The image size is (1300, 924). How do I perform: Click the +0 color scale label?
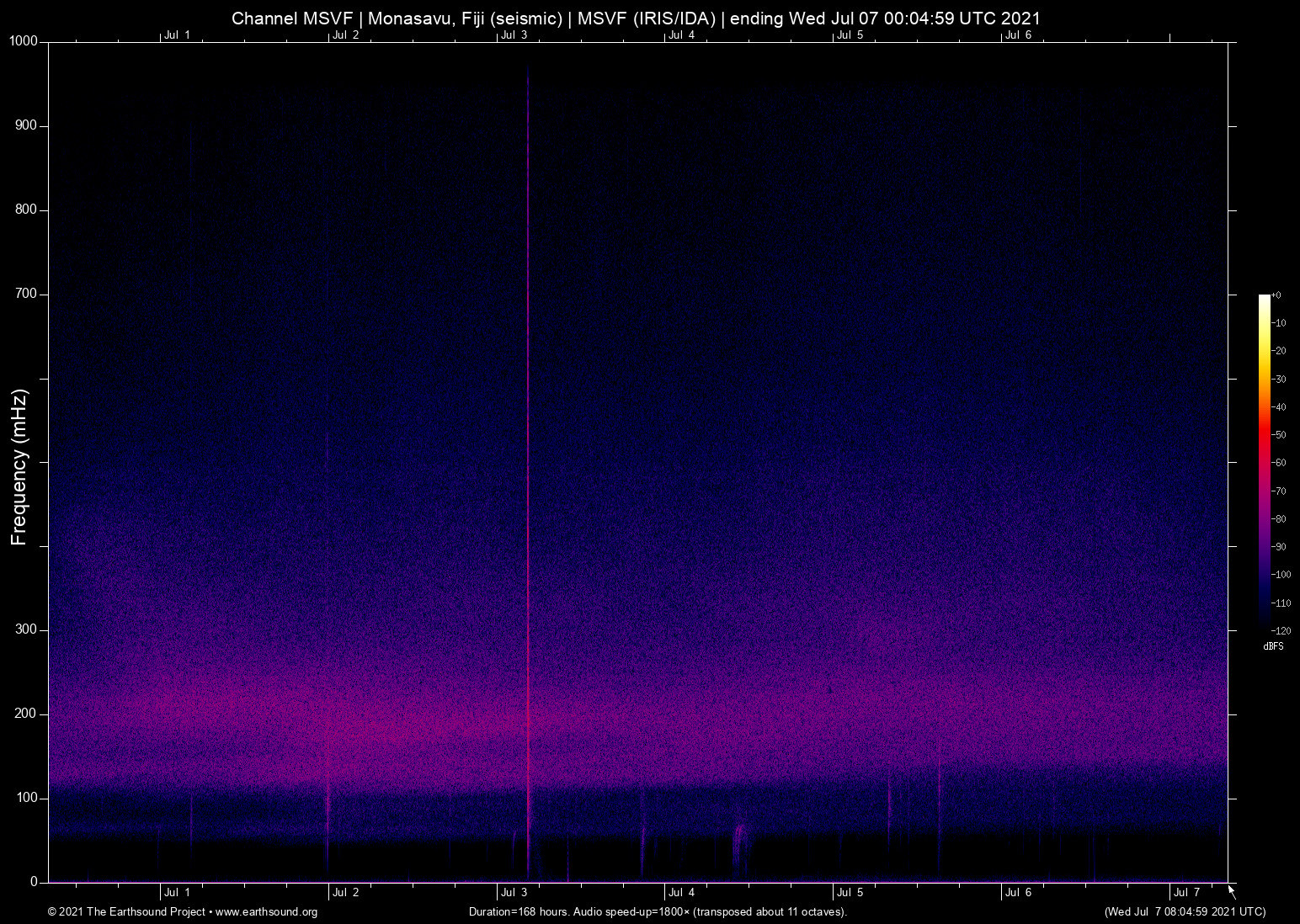pyautogui.click(x=1276, y=295)
